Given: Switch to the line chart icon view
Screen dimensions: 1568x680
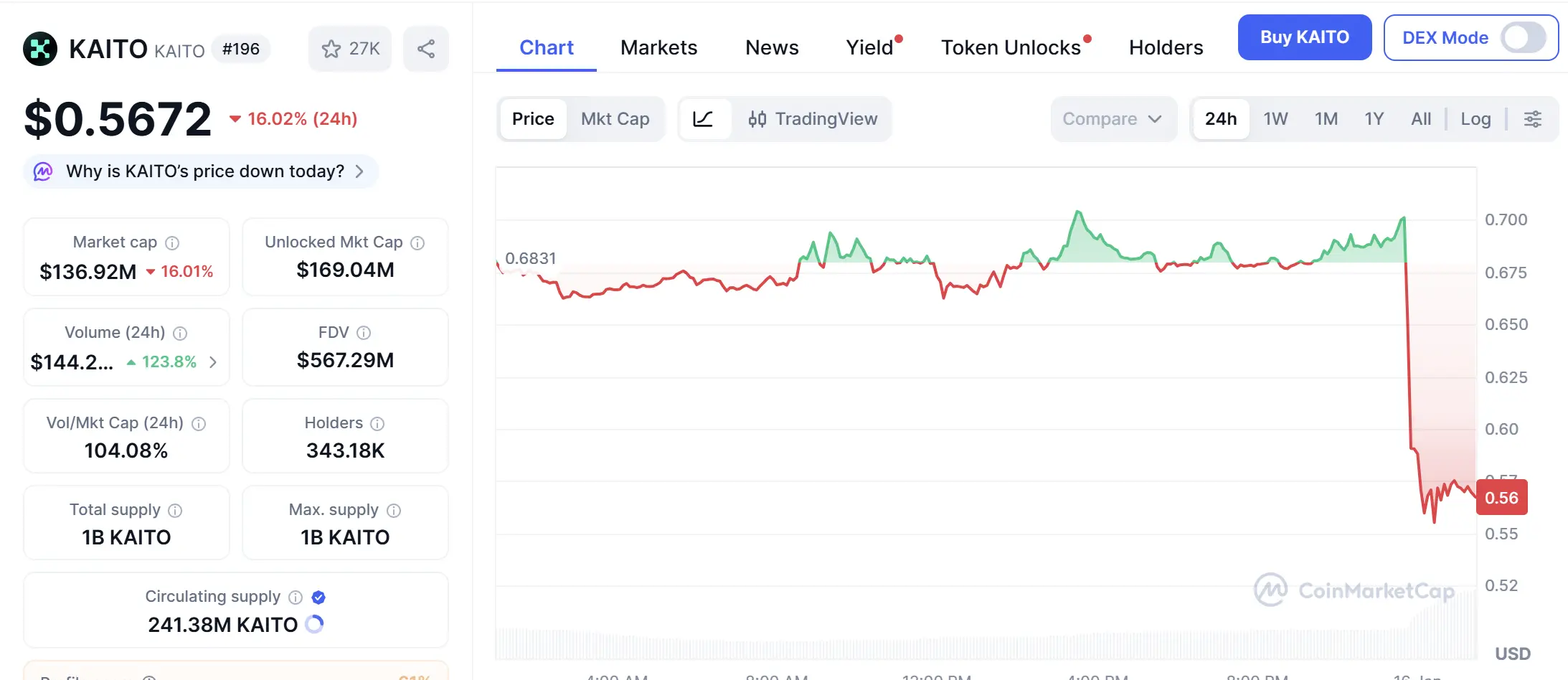Looking at the screenshot, I should point(704,119).
